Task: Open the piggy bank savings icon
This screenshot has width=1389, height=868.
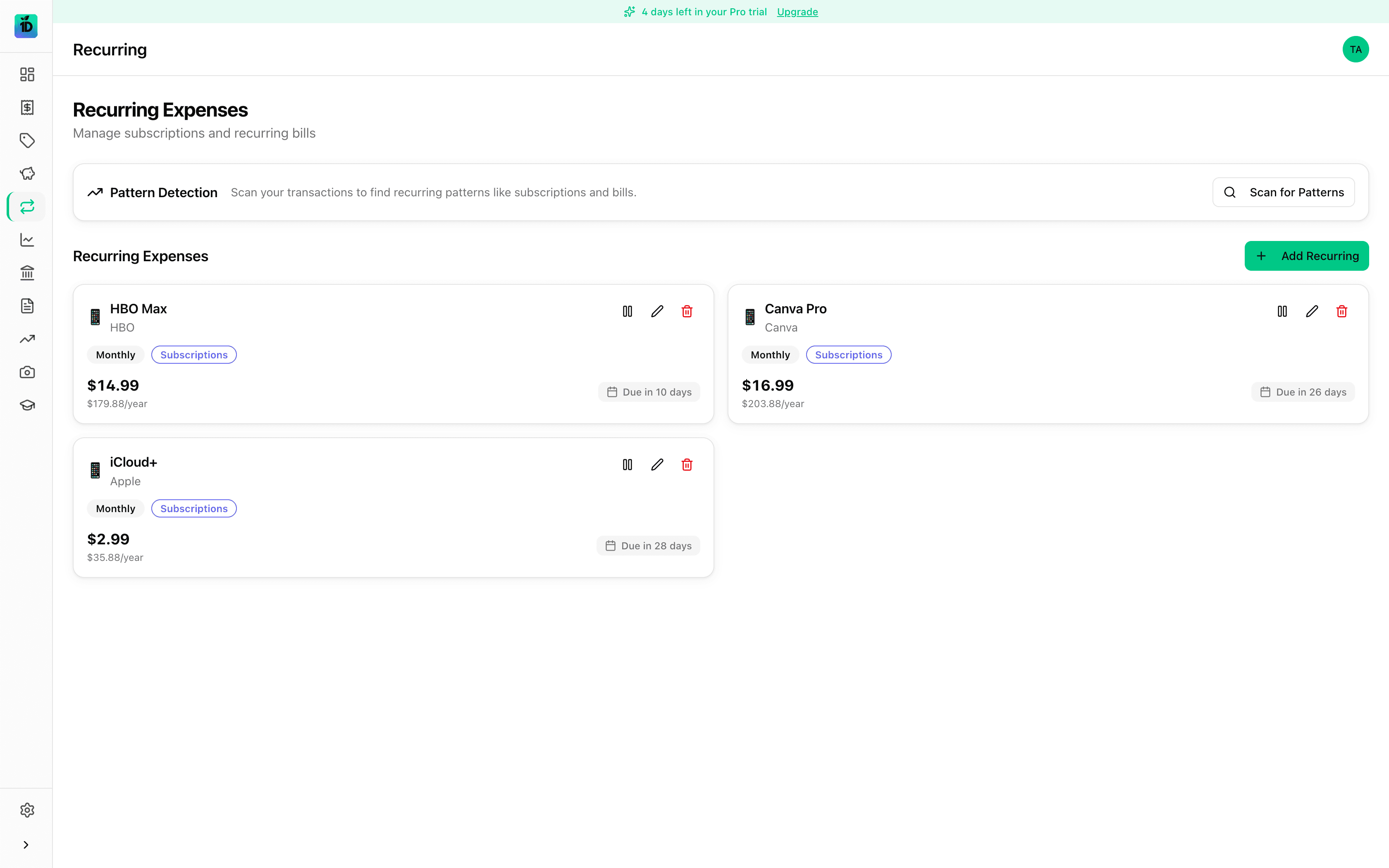Action: coord(26,173)
